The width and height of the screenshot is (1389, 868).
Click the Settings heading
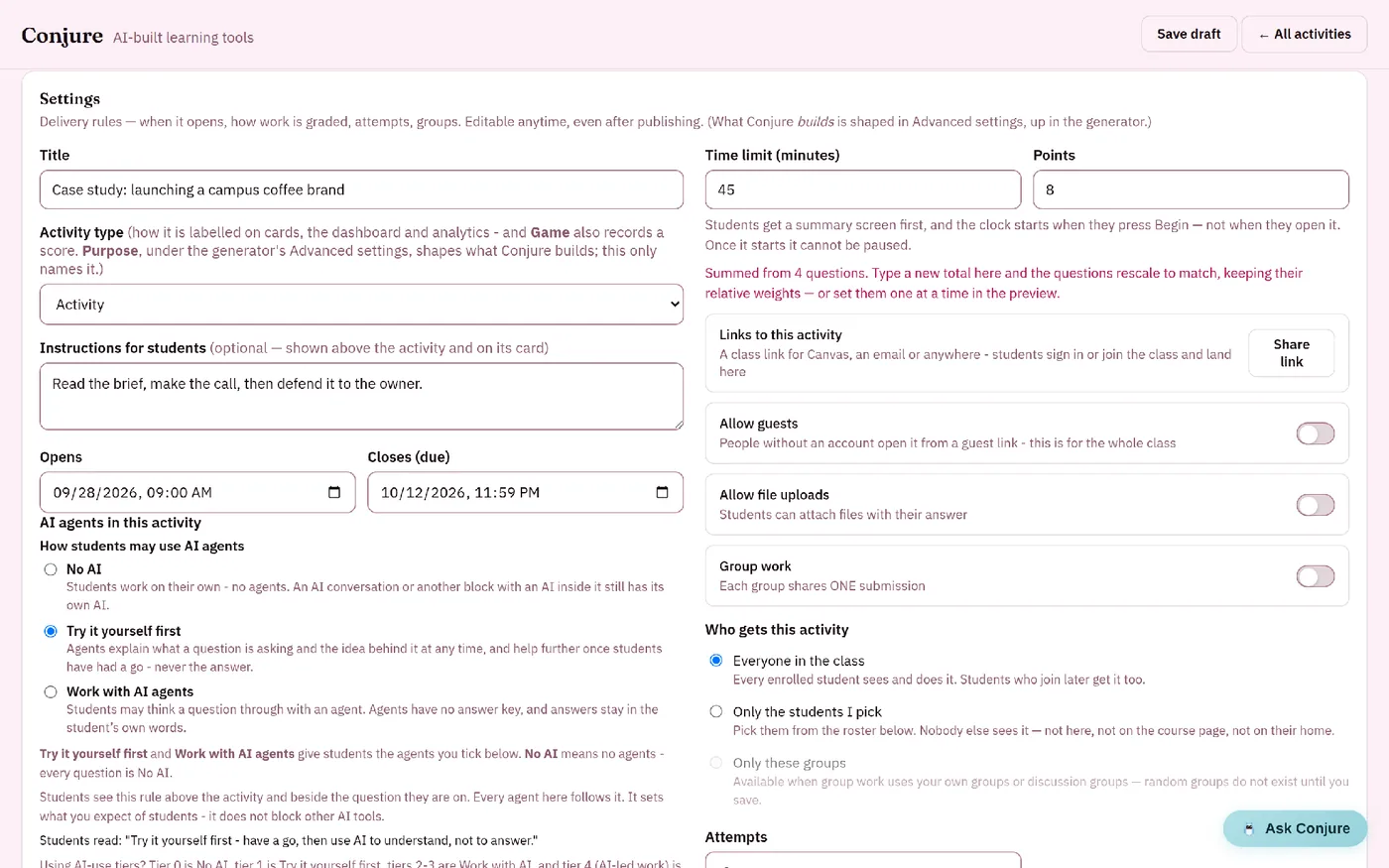(x=69, y=98)
